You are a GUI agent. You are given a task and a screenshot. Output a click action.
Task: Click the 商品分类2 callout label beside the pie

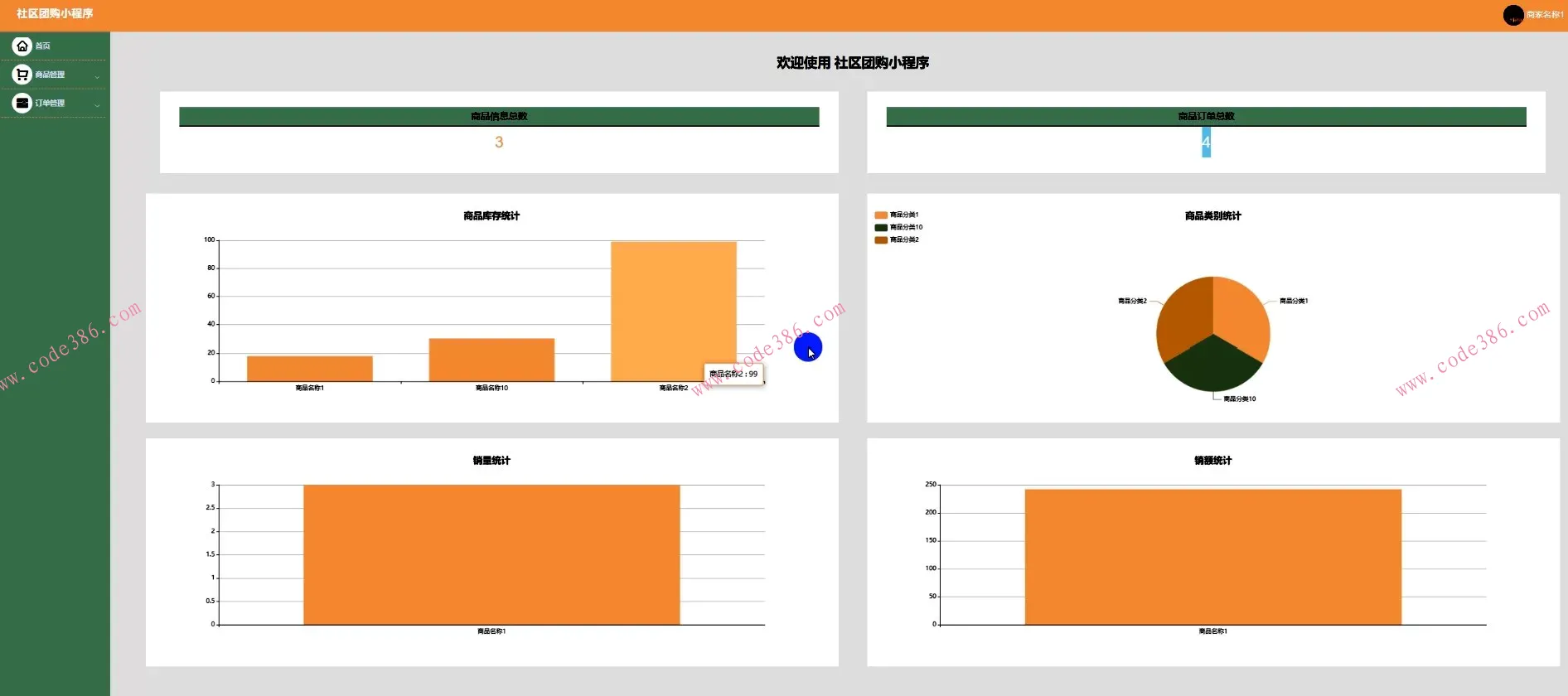pos(1132,301)
